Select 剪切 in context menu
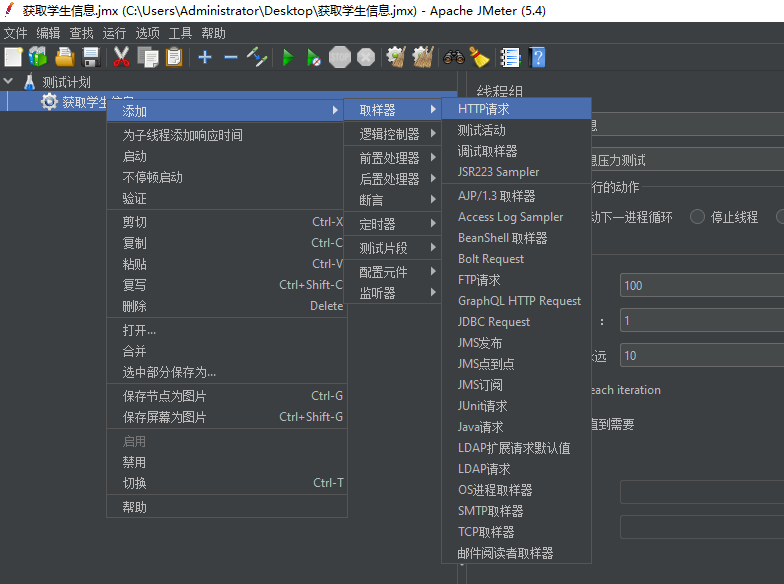Screen dimensions: 784x584 tap(227, 222)
